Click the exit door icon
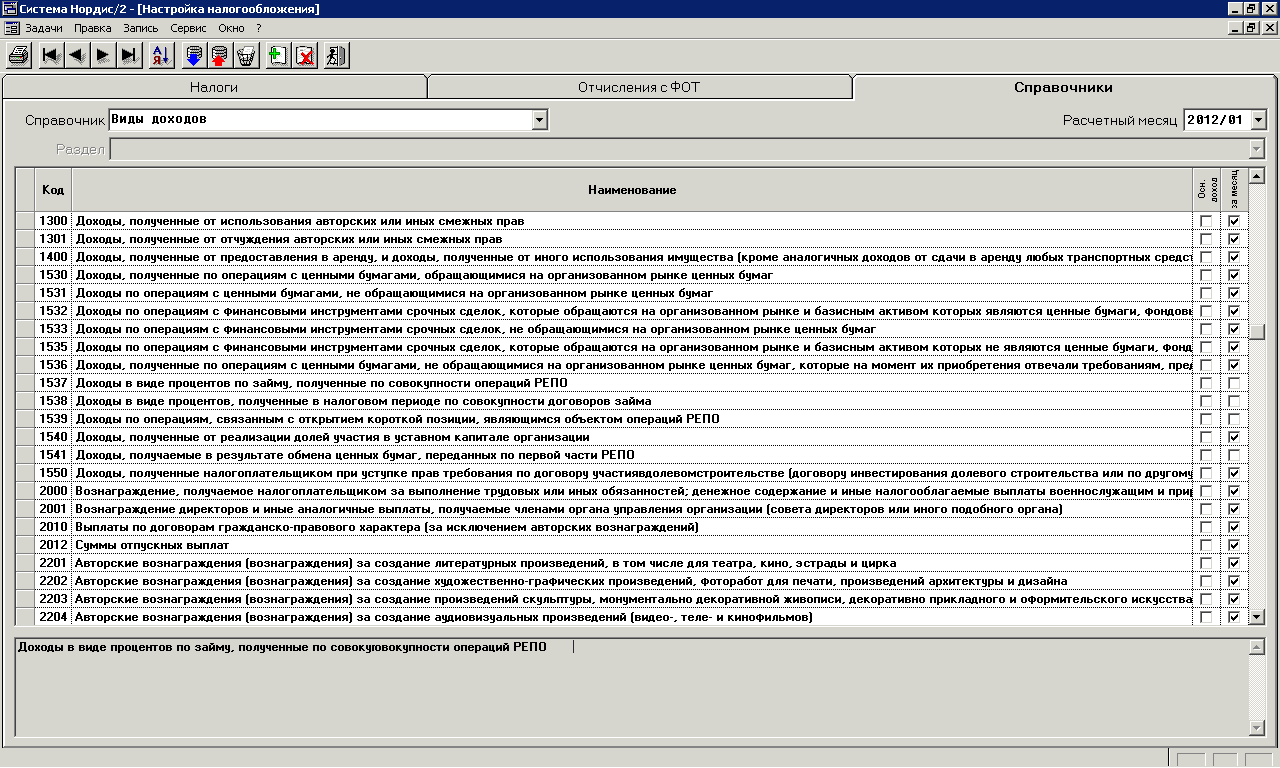1280x768 pixels. tap(336, 55)
